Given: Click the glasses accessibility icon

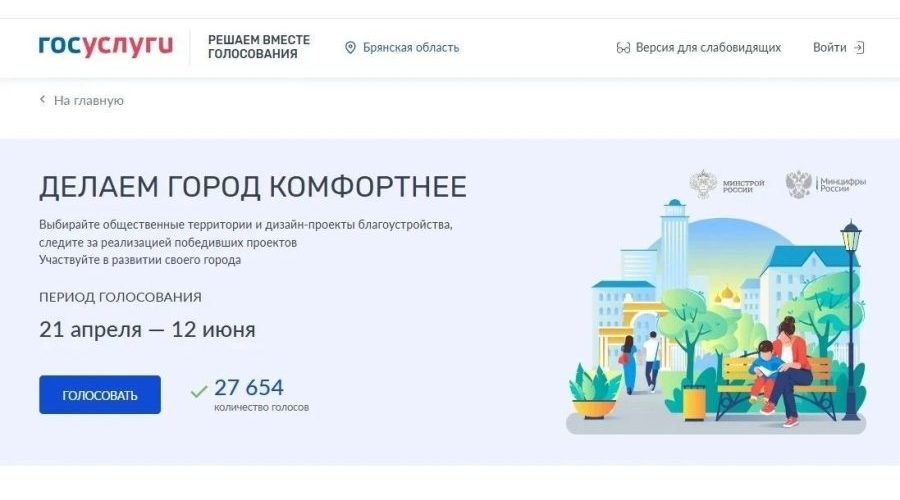Looking at the screenshot, I should pyautogui.click(x=623, y=48).
